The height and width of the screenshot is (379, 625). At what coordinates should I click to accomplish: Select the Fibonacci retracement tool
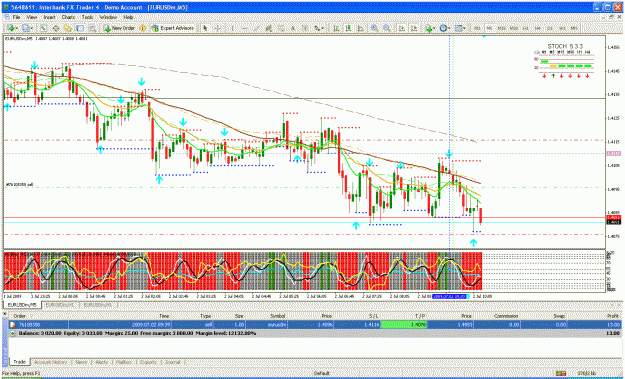[281, 28]
